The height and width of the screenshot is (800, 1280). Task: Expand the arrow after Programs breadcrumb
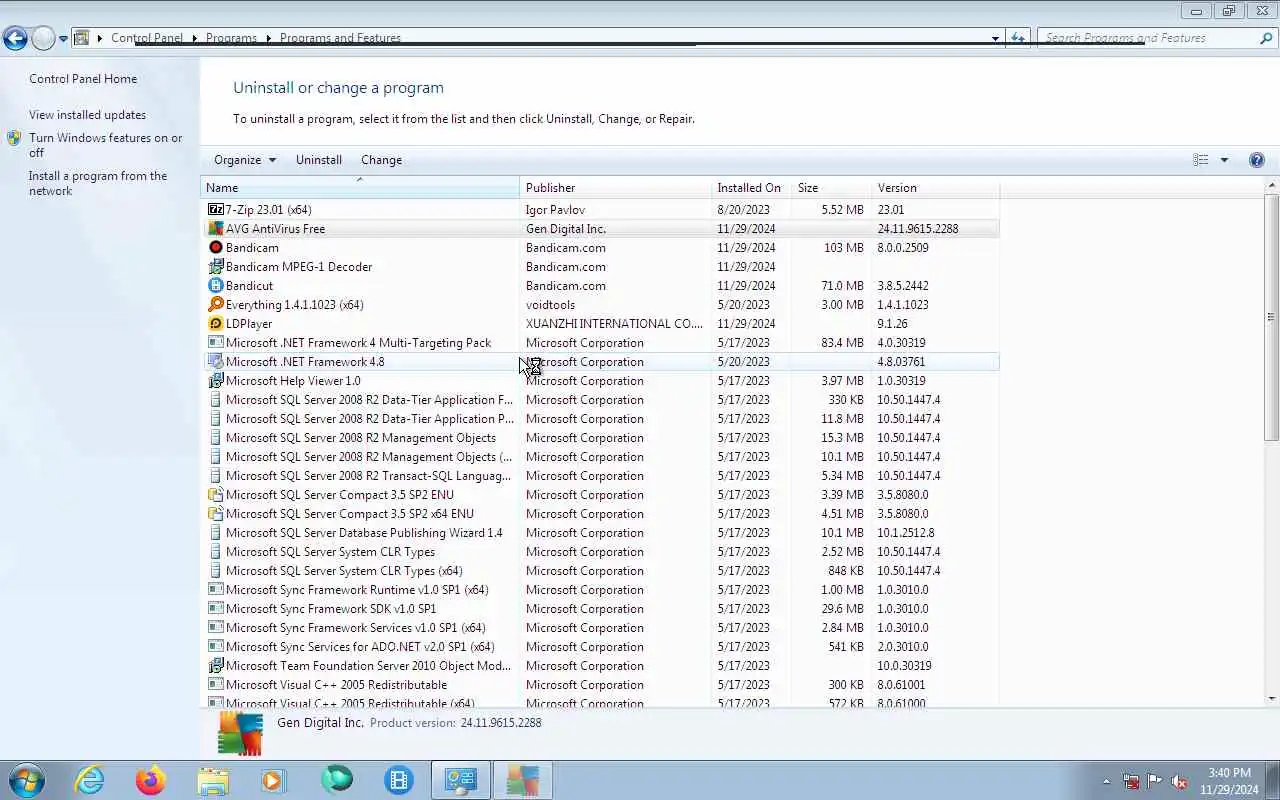[268, 38]
